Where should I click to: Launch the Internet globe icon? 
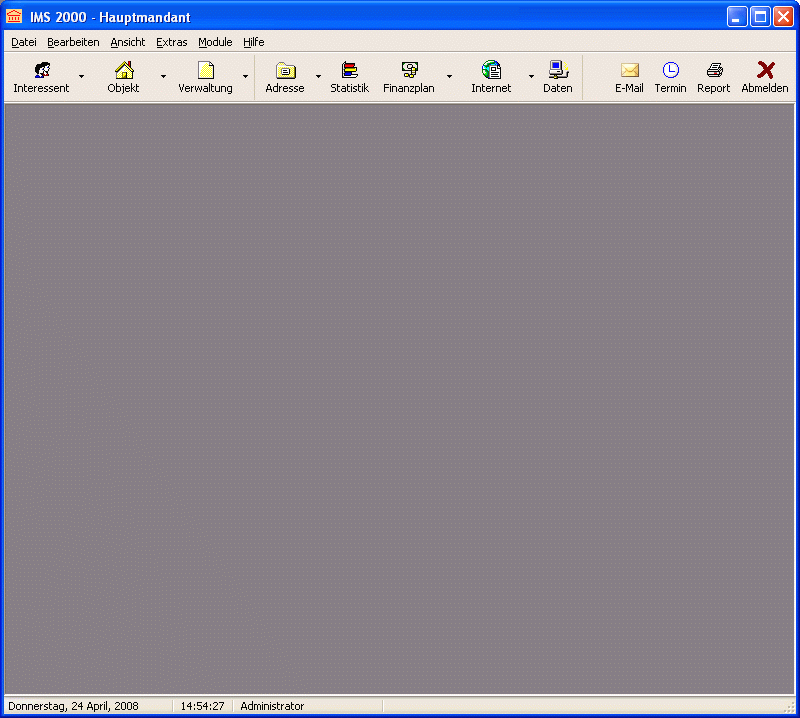click(491, 70)
